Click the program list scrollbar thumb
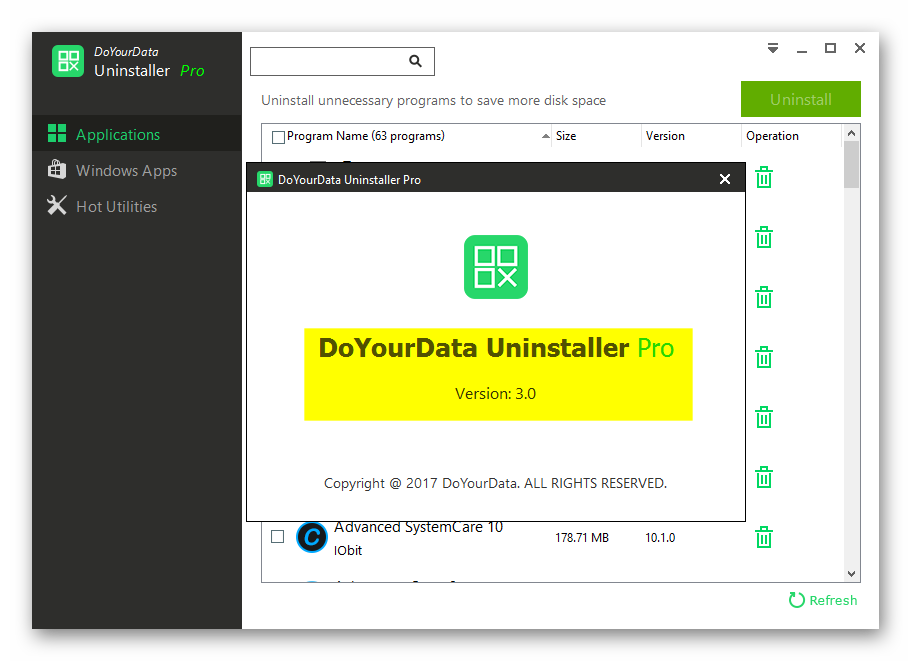The width and height of the screenshot is (911, 661). tap(852, 164)
